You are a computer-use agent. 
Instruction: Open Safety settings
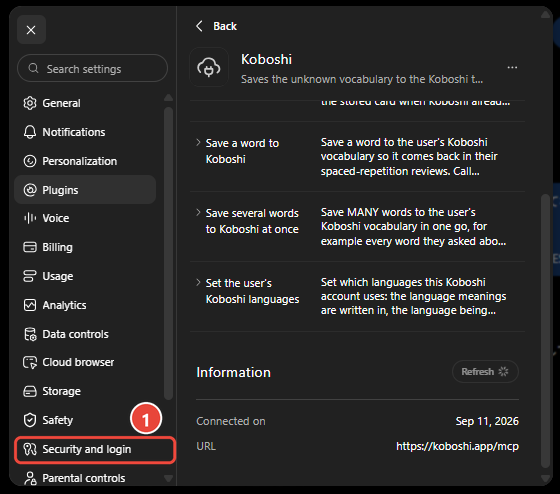(85, 420)
